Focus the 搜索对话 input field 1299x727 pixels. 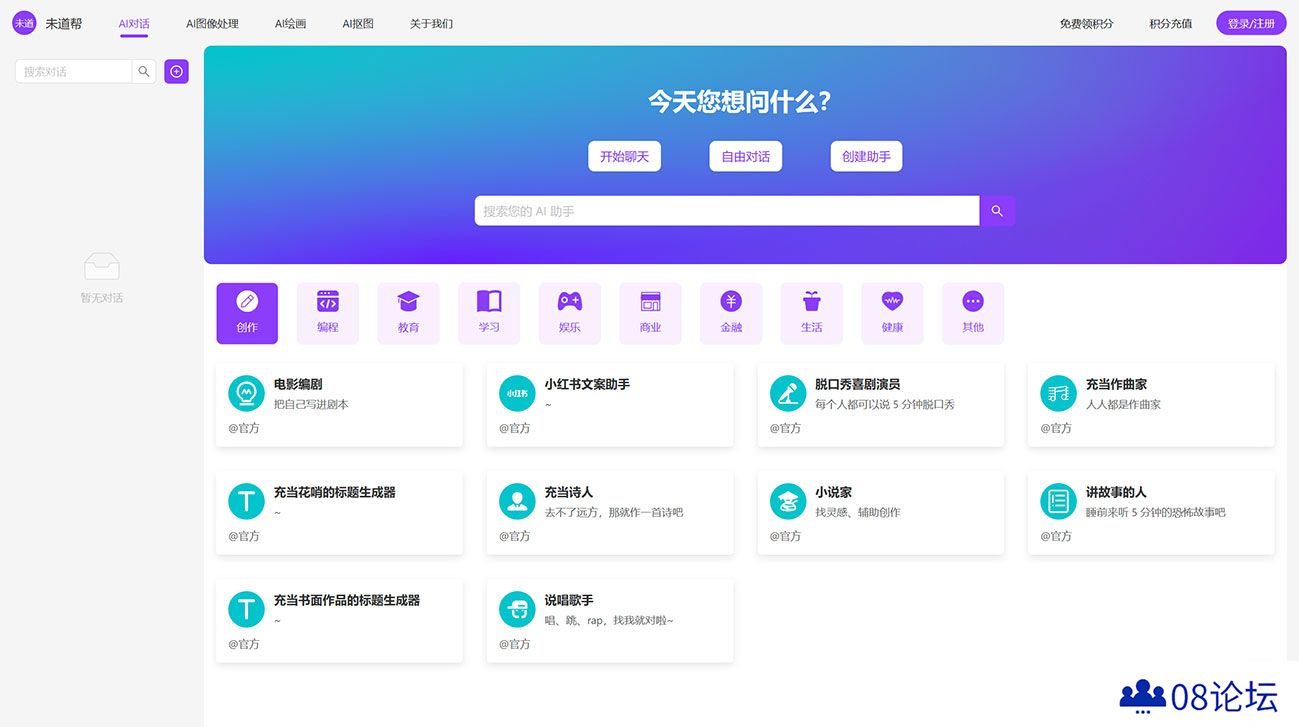[x=73, y=71]
